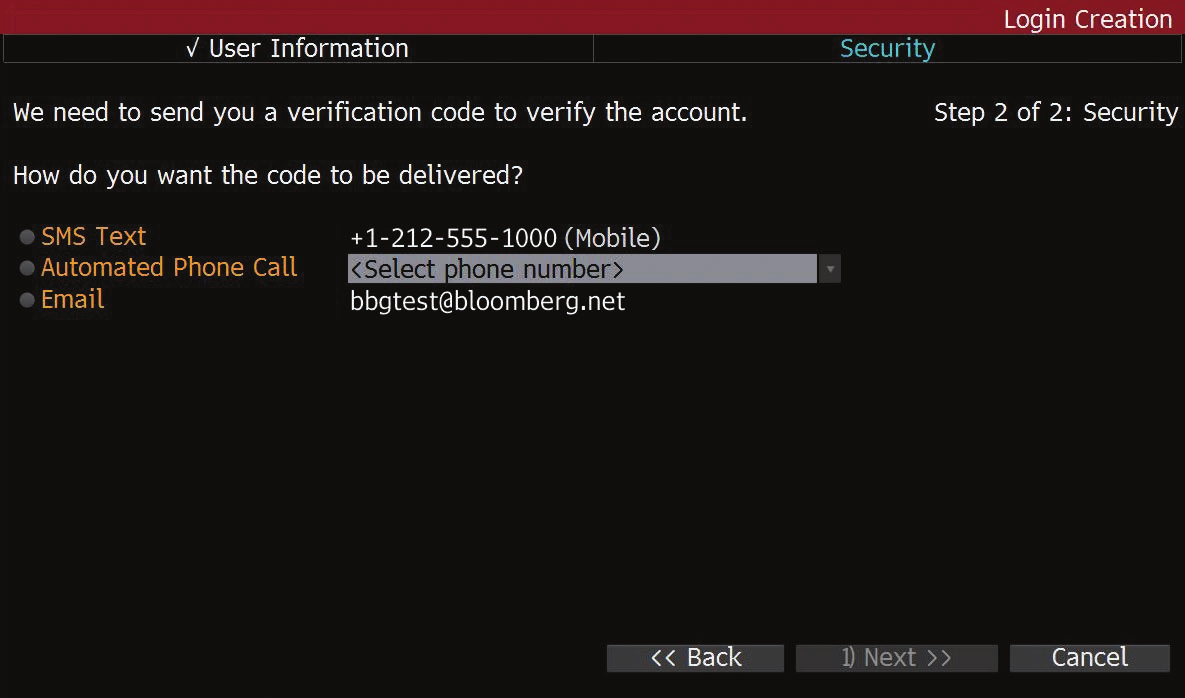Click the SMS Text orange label
This screenshot has width=1185, height=698.
click(93, 237)
